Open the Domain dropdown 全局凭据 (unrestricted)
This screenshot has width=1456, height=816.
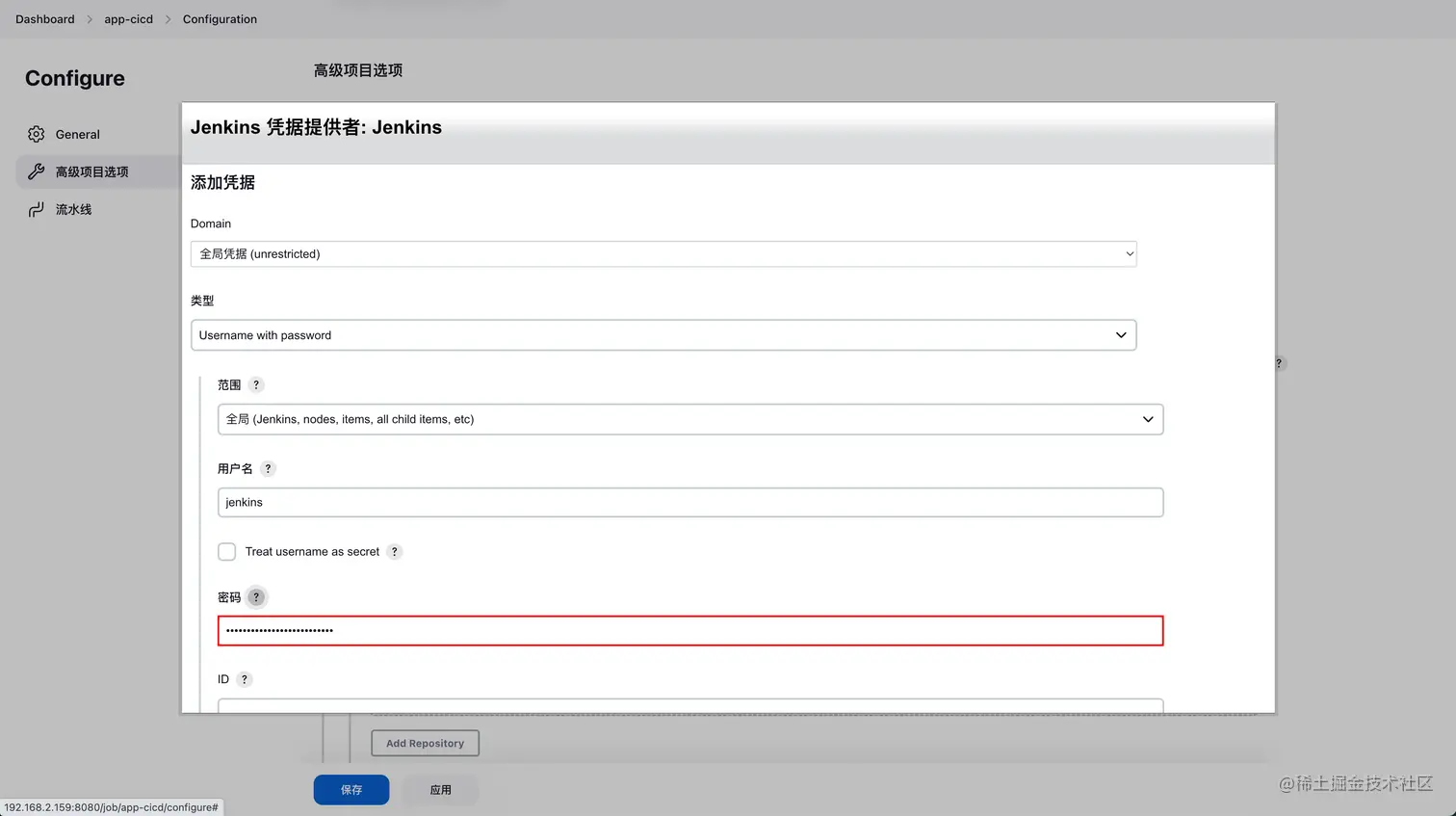663,253
